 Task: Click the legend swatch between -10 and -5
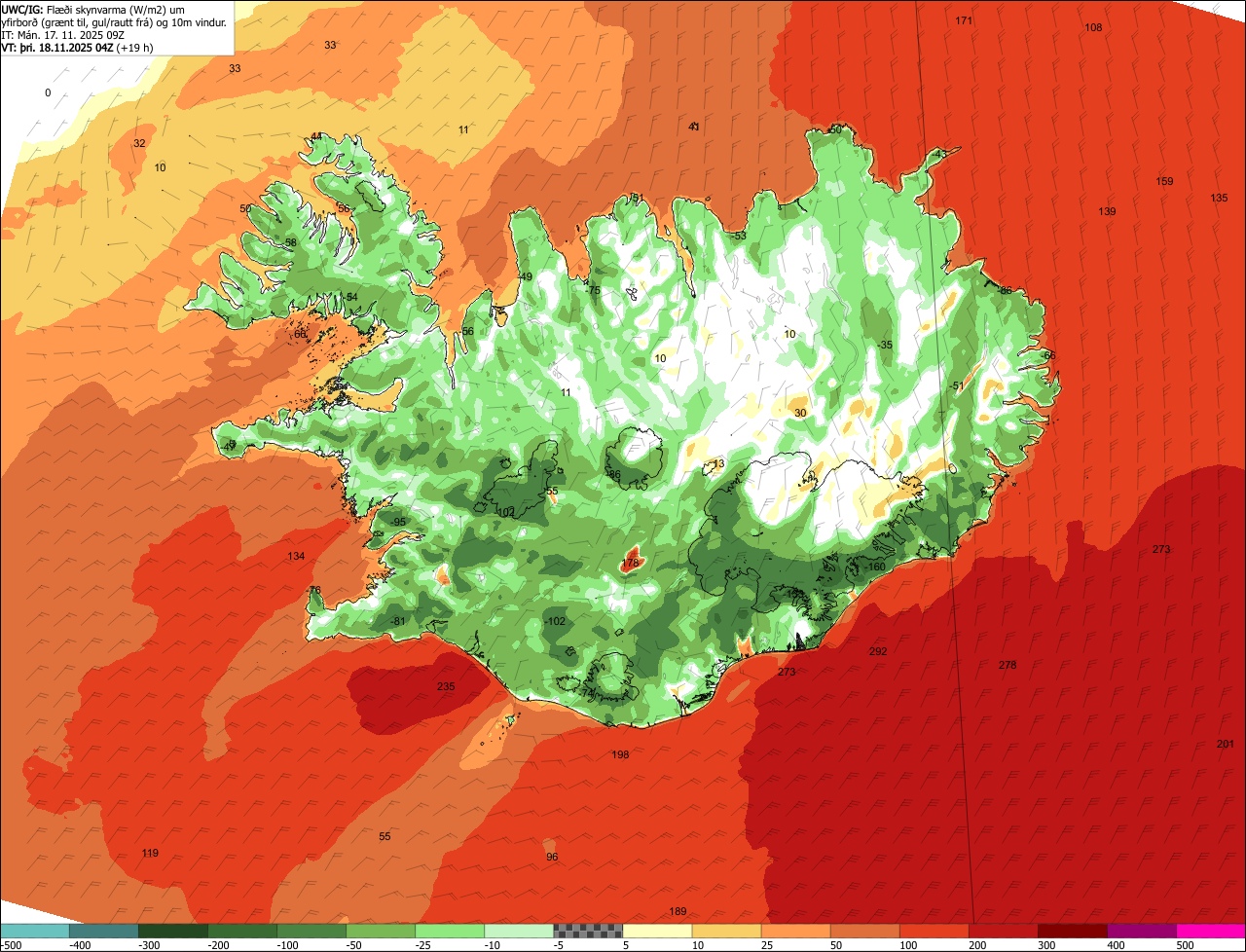pos(519,931)
